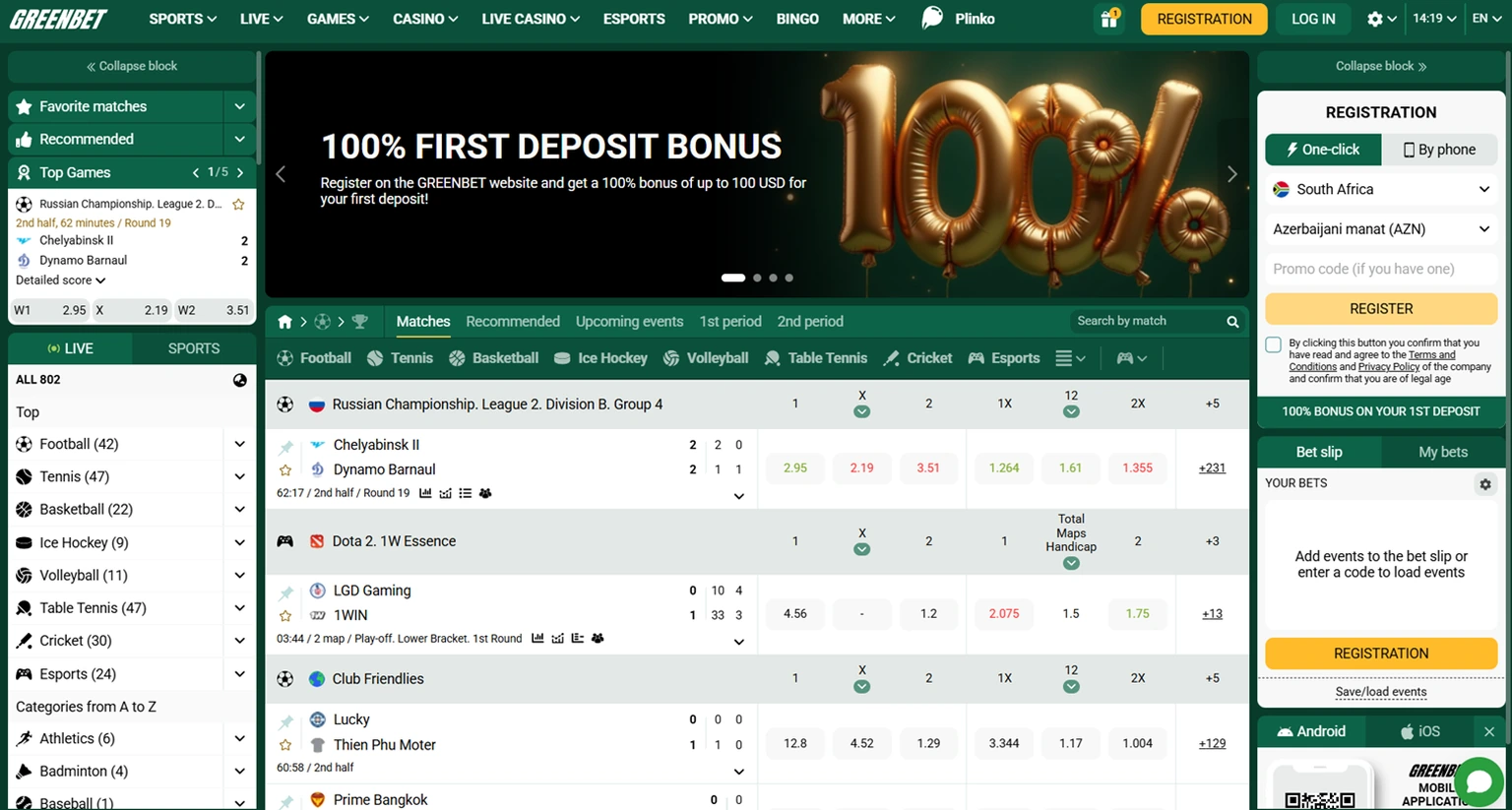Go to previous Top Games page
The image size is (1512, 810).
tap(196, 172)
